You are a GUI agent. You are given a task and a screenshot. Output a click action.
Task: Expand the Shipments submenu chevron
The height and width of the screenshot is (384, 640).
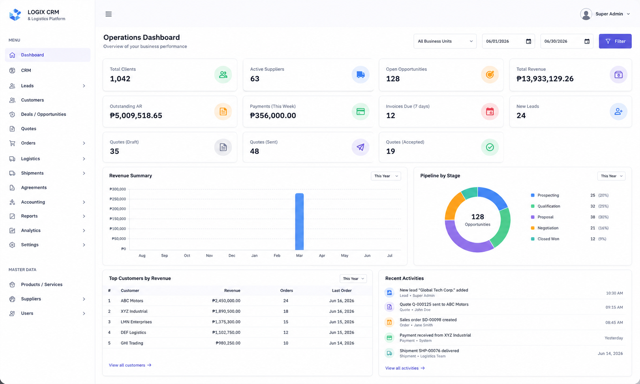(84, 173)
